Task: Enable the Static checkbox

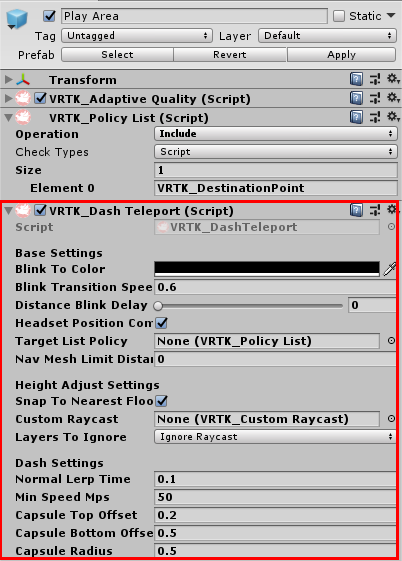Action: [339, 16]
